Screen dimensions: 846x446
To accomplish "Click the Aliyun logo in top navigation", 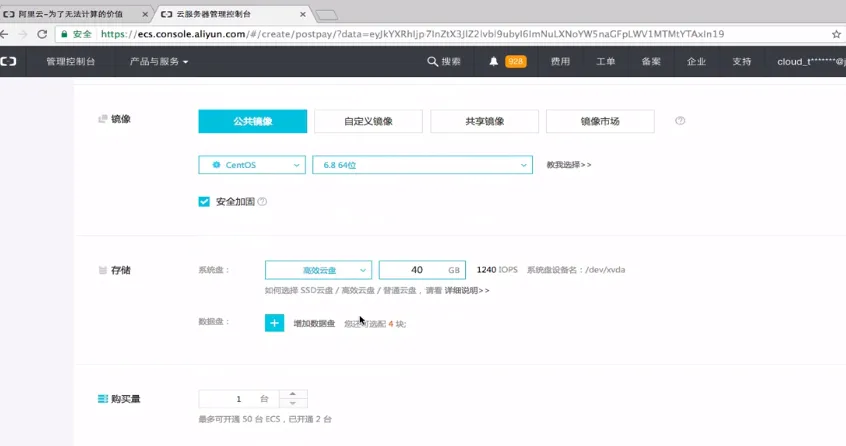I will (8, 61).
